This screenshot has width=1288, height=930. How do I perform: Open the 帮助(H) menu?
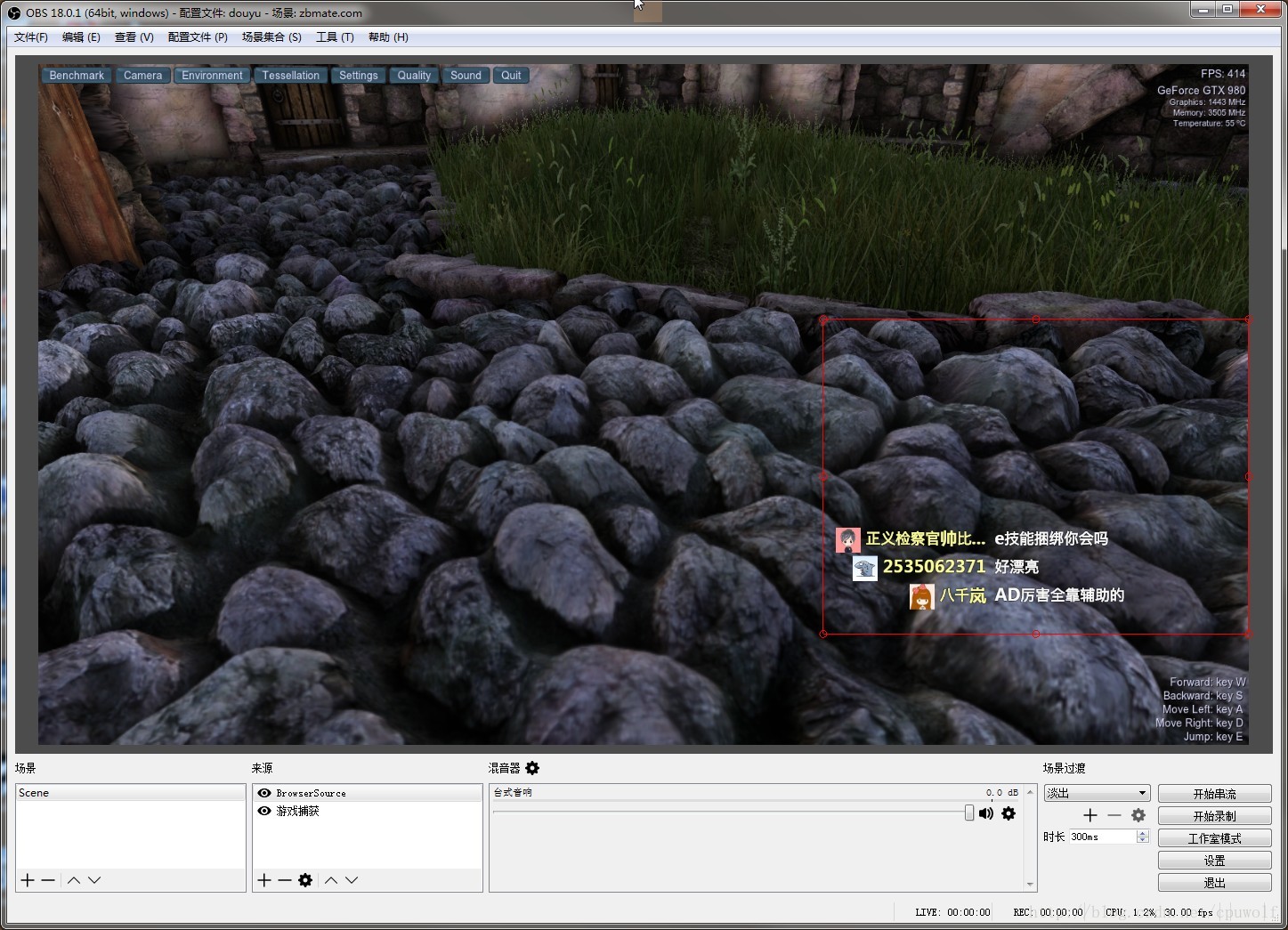click(x=388, y=37)
